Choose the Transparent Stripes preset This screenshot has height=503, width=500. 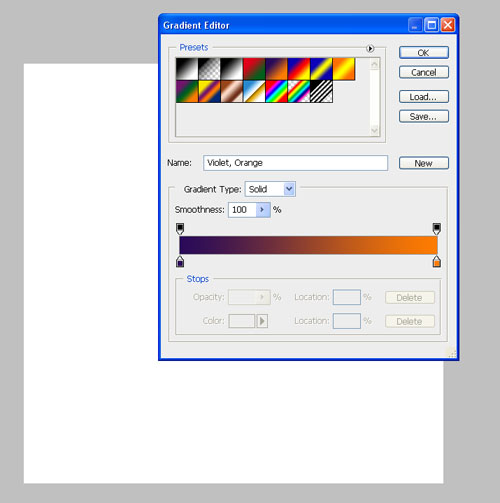[x=321, y=91]
